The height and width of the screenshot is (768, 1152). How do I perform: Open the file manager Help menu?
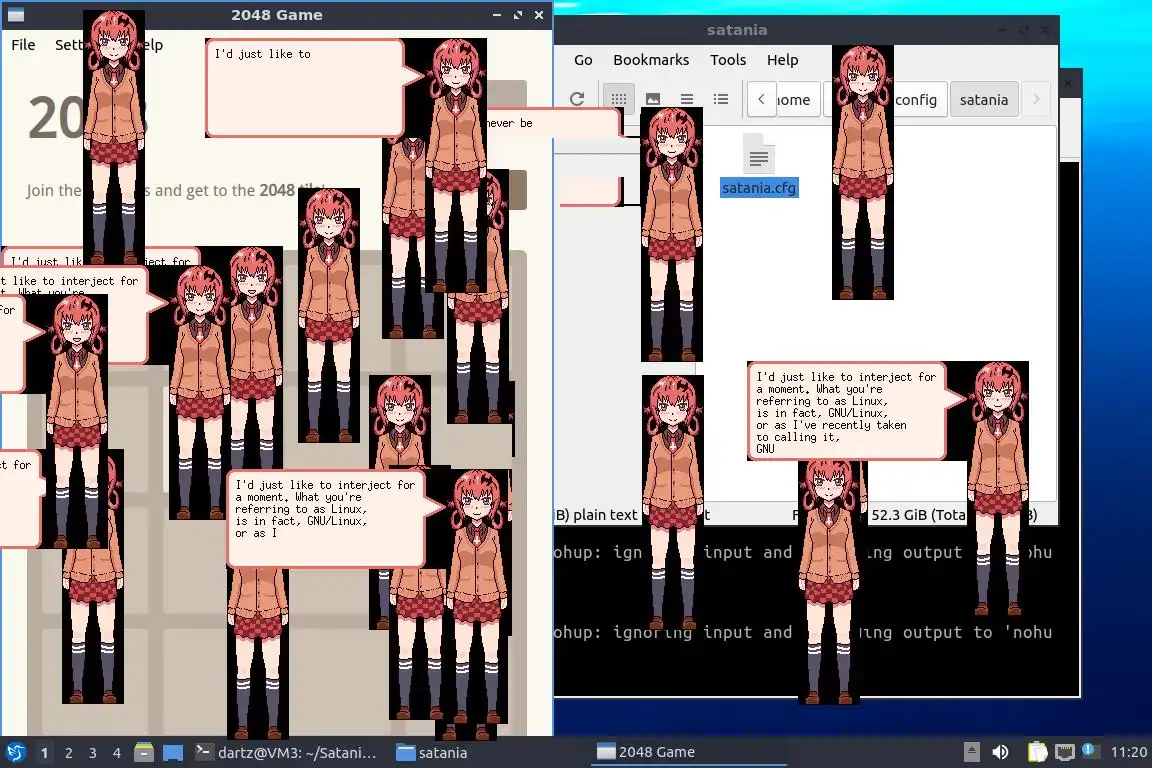click(782, 60)
